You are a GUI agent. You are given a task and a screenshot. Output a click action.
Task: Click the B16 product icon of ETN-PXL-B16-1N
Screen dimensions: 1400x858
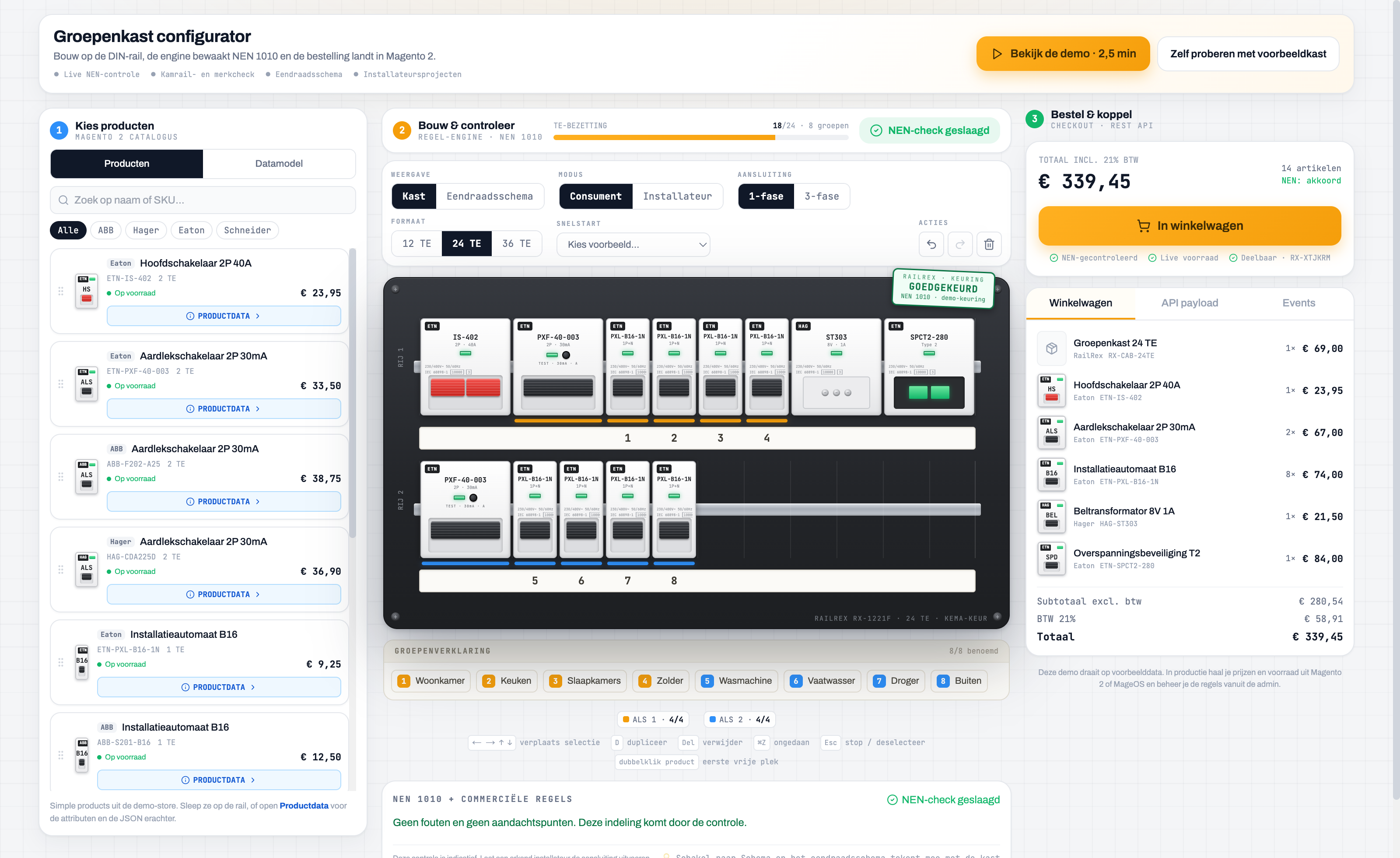click(x=82, y=662)
